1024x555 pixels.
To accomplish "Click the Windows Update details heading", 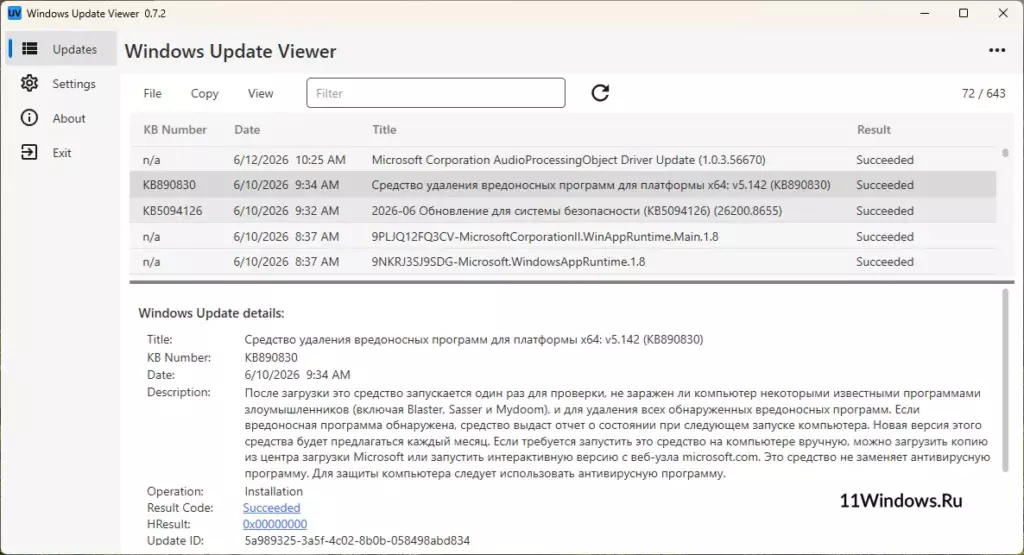I will [211, 313].
